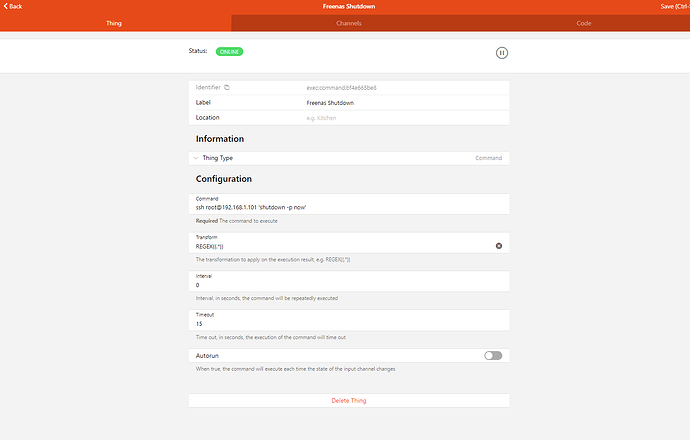Click 'The command to execute' hint text

248,221
